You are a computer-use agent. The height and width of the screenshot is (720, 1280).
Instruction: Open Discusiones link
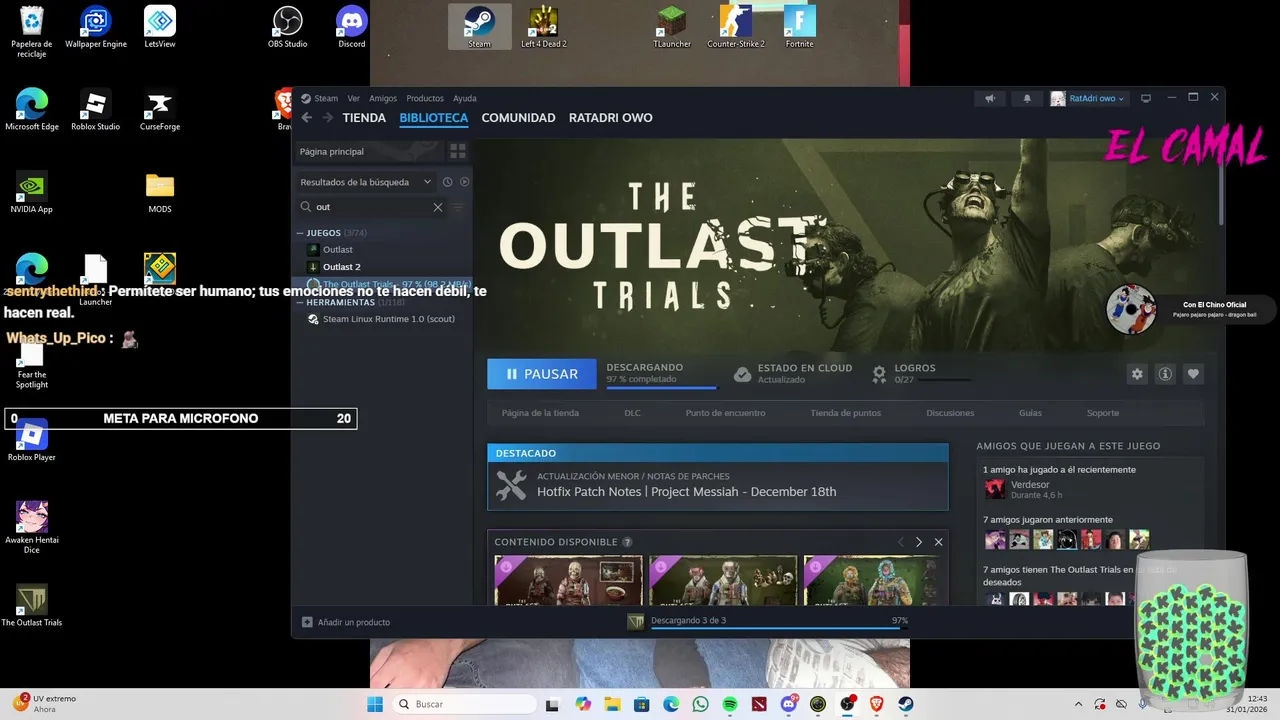pyautogui.click(x=950, y=413)
